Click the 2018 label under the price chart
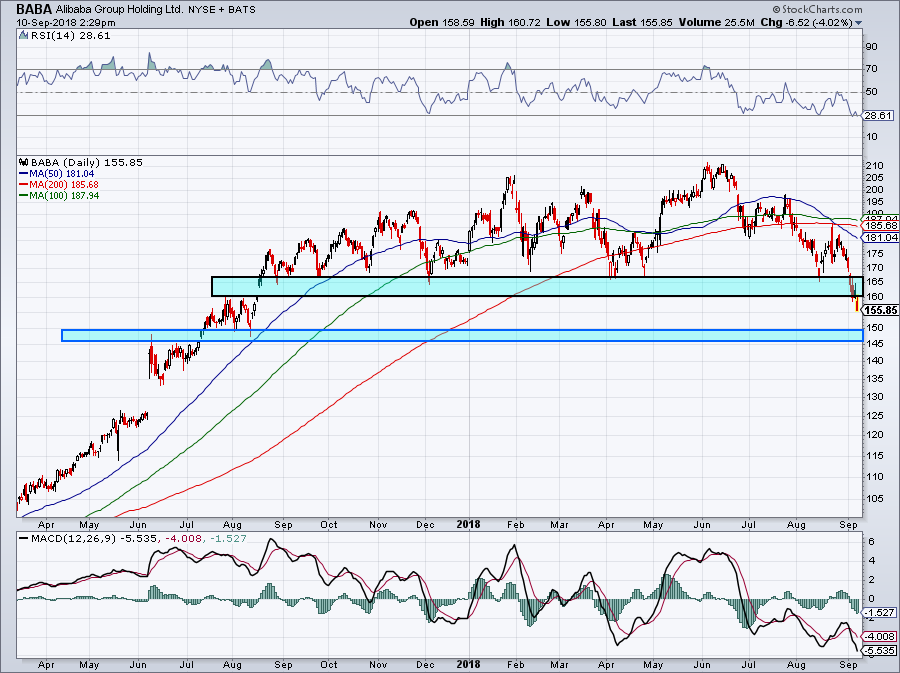Screen dimensions: 900x673 tap(468, 524)
